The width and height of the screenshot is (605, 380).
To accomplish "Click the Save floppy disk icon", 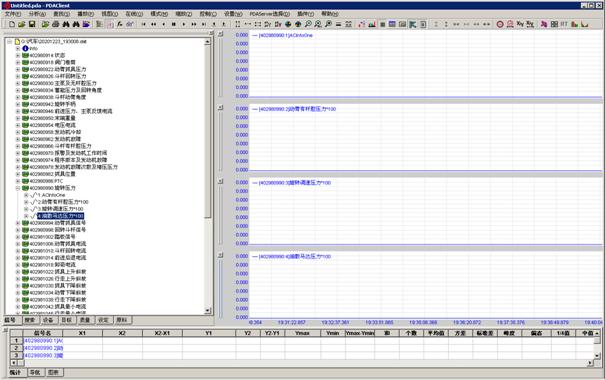I will (x=32, y=24).
